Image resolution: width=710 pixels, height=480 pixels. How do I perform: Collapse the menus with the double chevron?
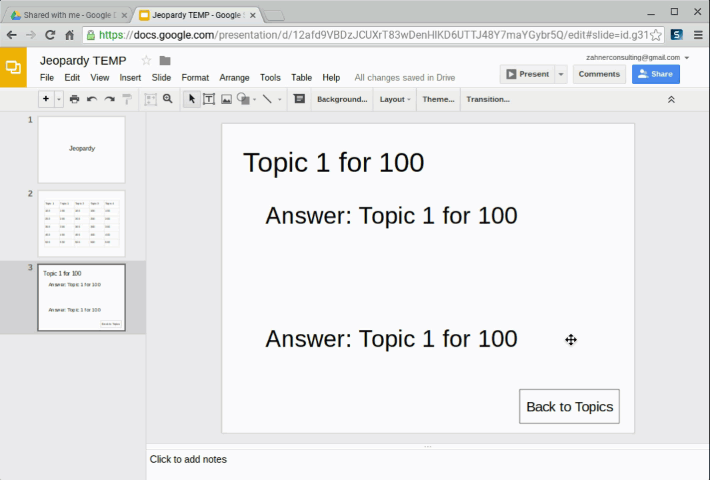671,99
